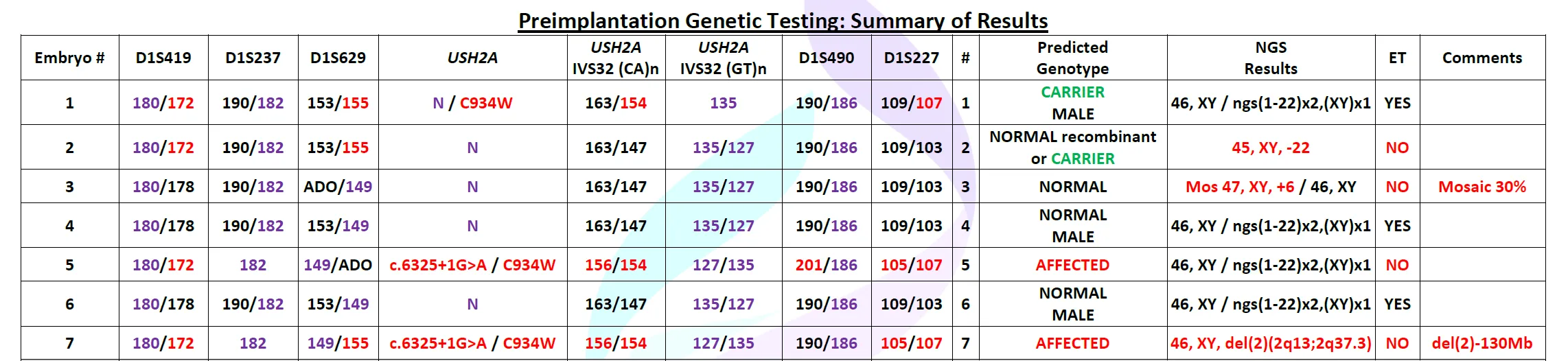Select the NGS Results column header
1568x361 pixels.
click(x=1271, y=58)
